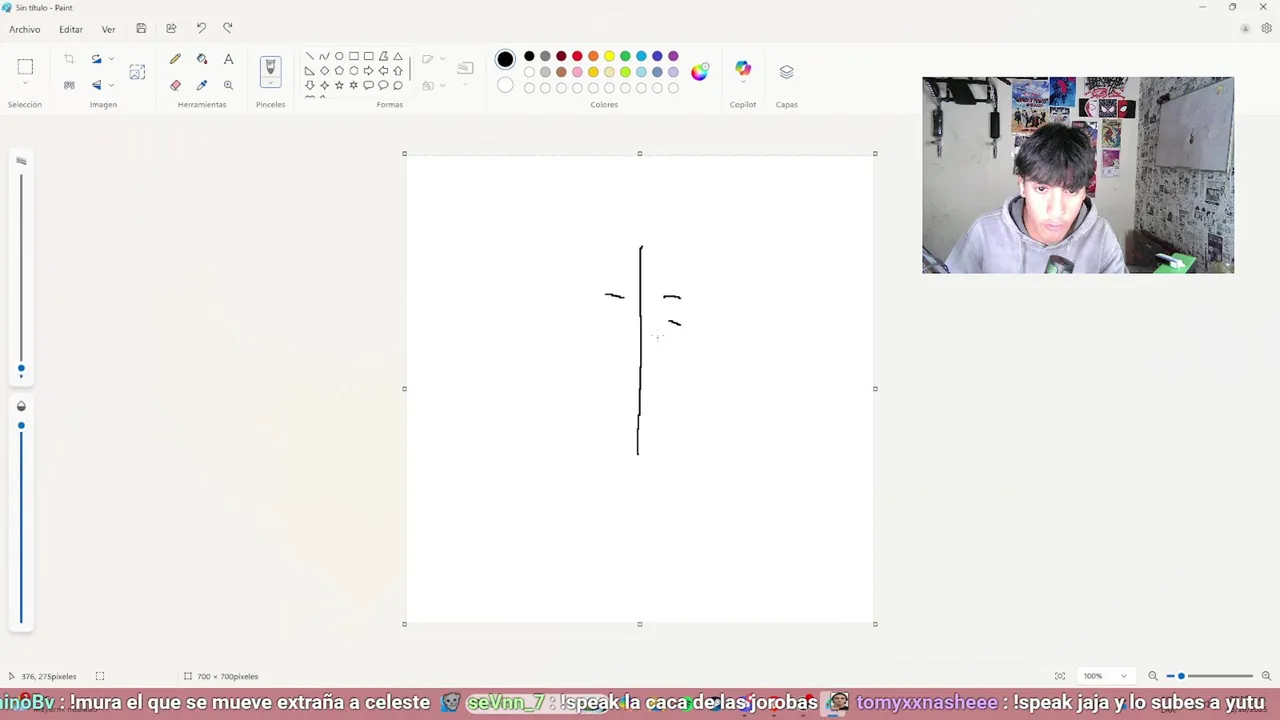Select the Five-point star shape
This screenshot has width=1280, height=720.
(339, 85)
